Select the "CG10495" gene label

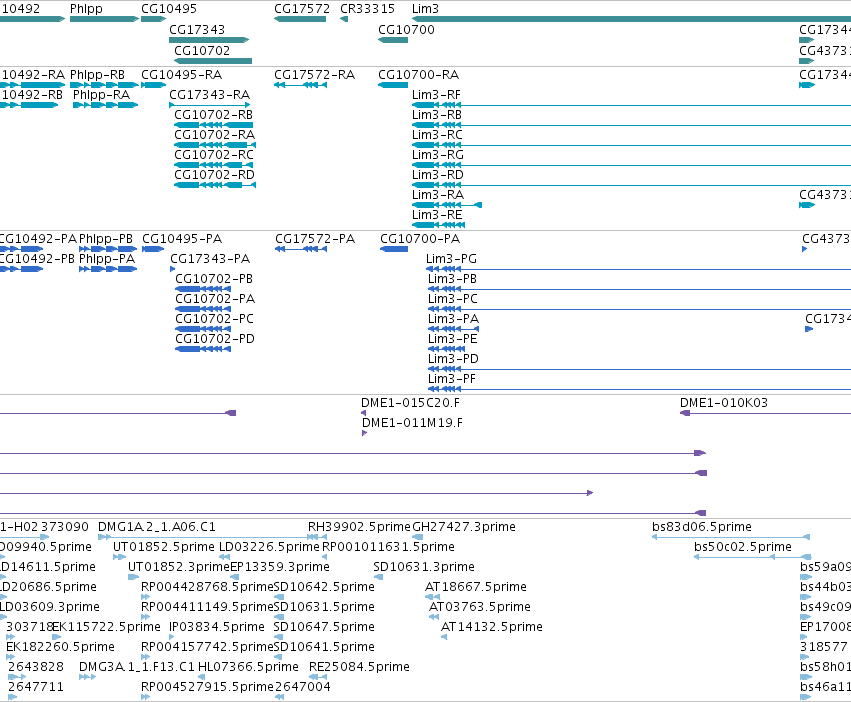(x=169, y=9)
